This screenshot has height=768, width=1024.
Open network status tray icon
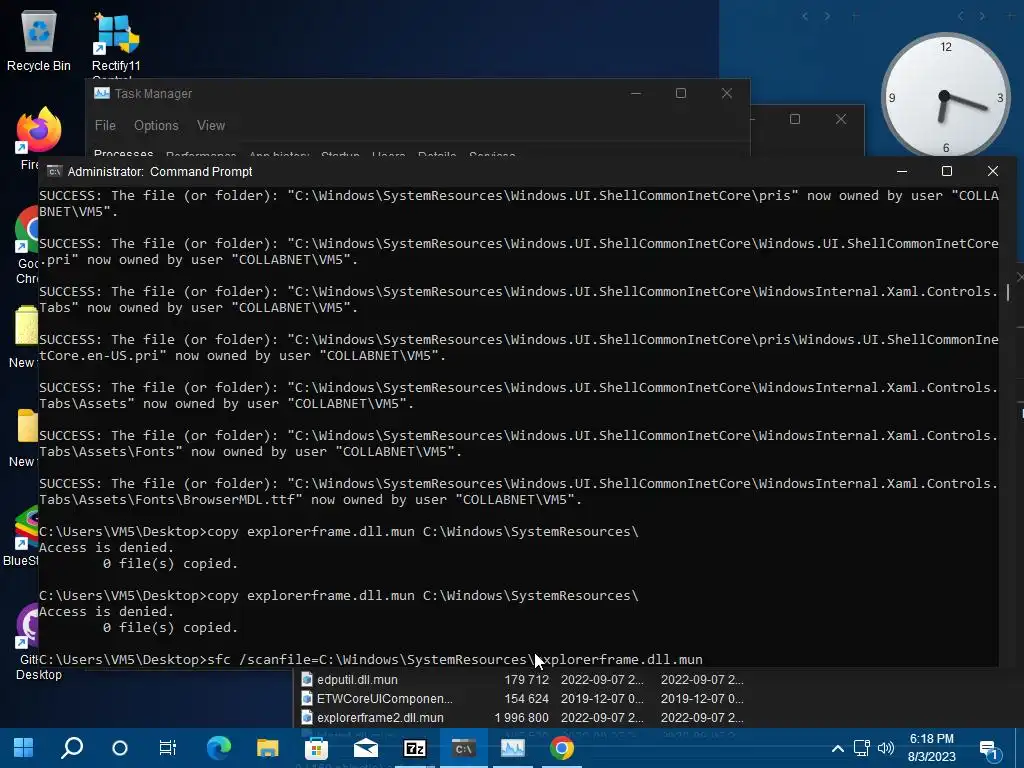pyautogui.click(x=861, y=748)
